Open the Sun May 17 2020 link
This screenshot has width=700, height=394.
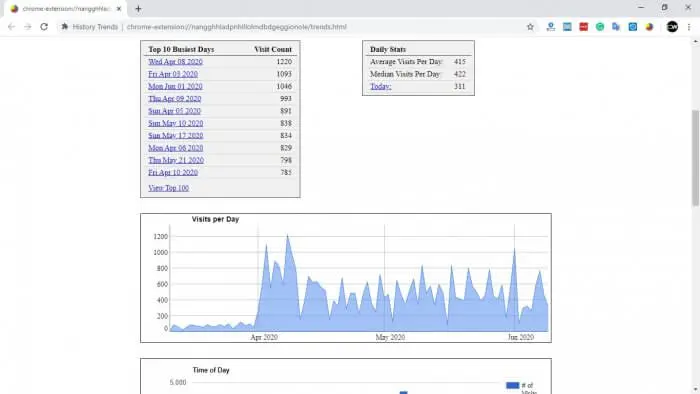tap(175, 135)
